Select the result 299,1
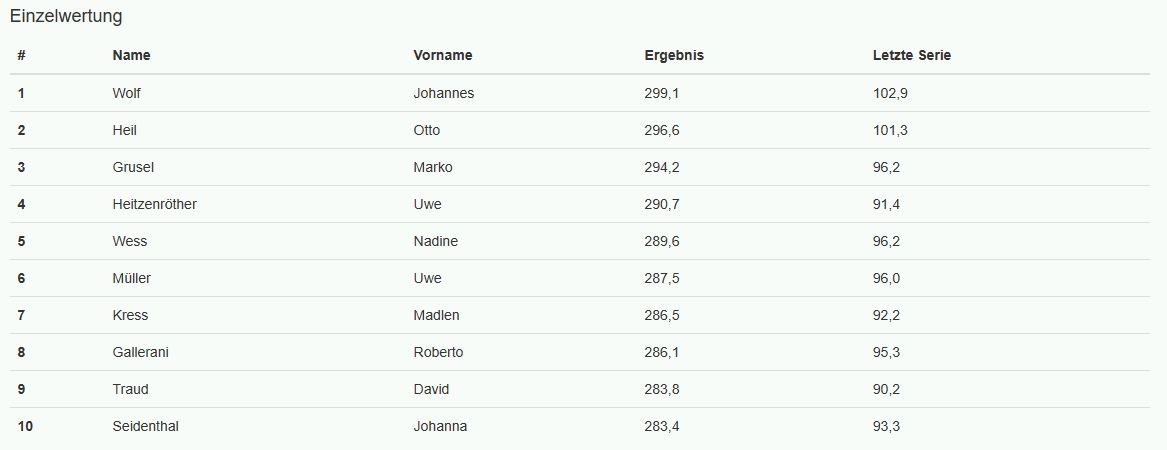1167x450 pixels. 662,93
